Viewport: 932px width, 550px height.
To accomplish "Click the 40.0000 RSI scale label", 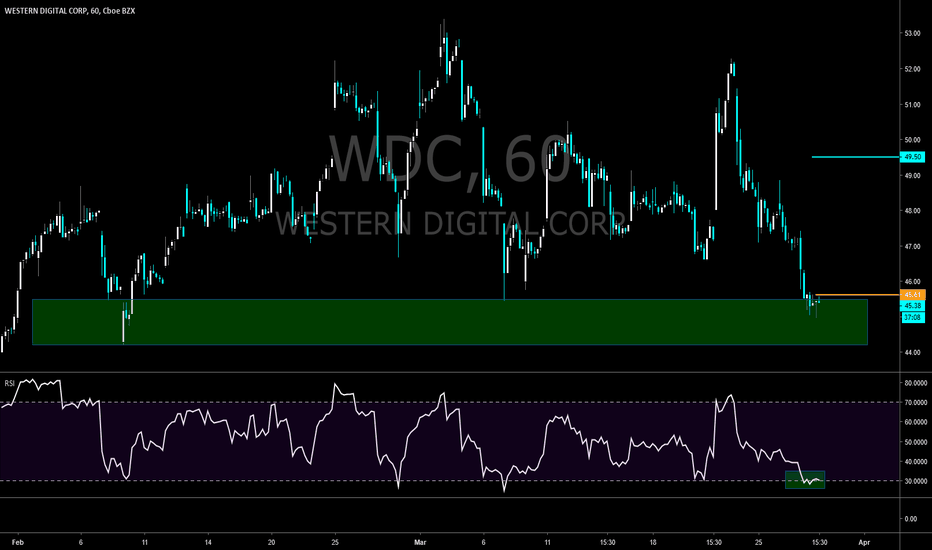I will point(915,461).
